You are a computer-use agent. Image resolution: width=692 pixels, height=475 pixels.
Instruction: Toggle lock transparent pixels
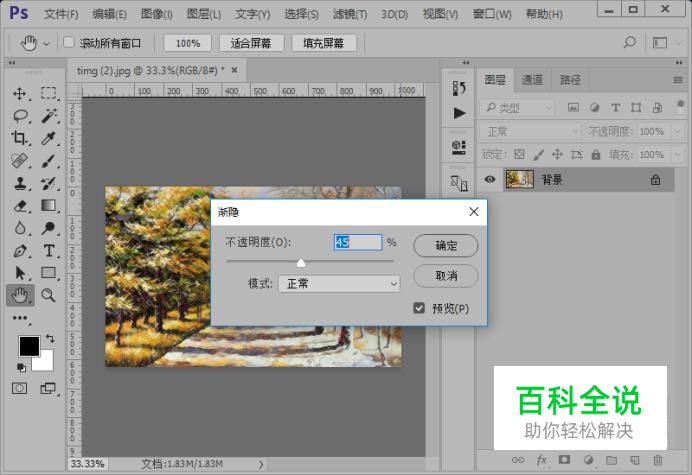pyautogui.click(x=519, y=154)
